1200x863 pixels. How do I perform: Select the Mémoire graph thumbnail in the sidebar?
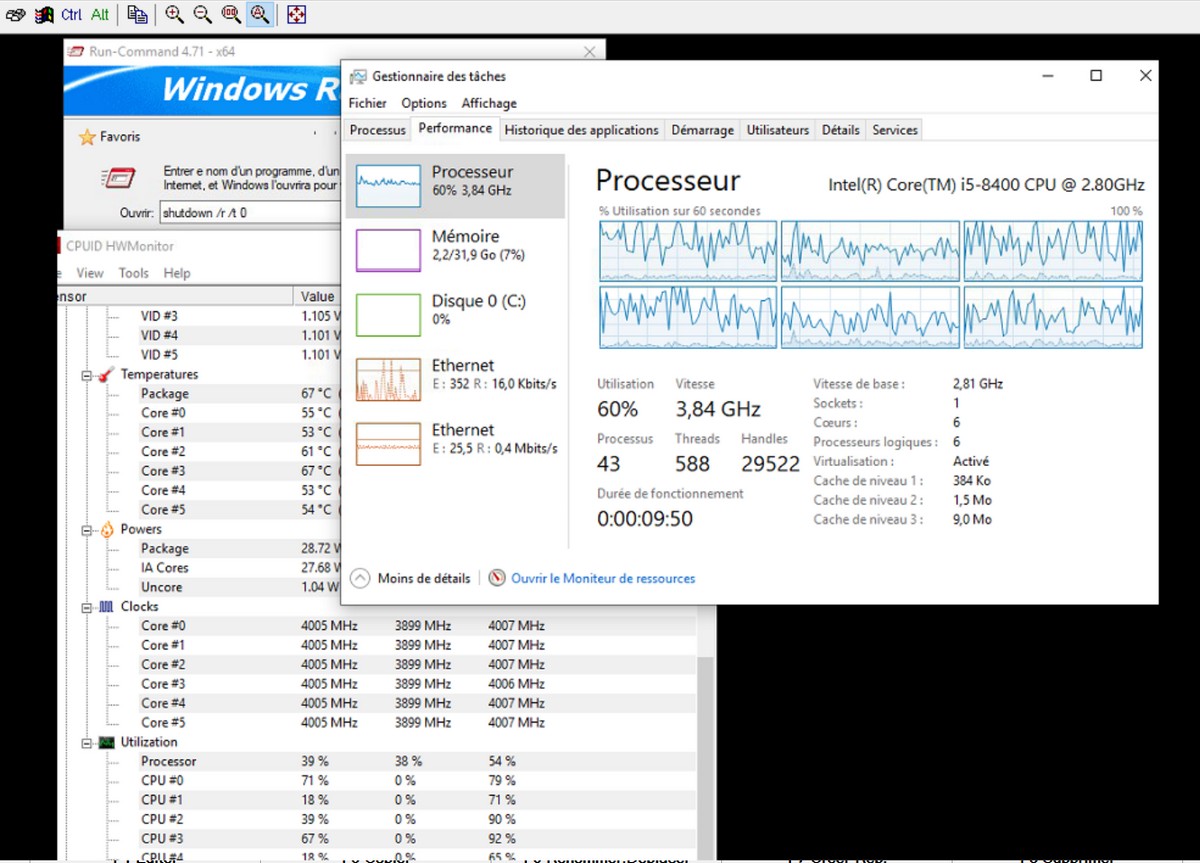[388, 250]
